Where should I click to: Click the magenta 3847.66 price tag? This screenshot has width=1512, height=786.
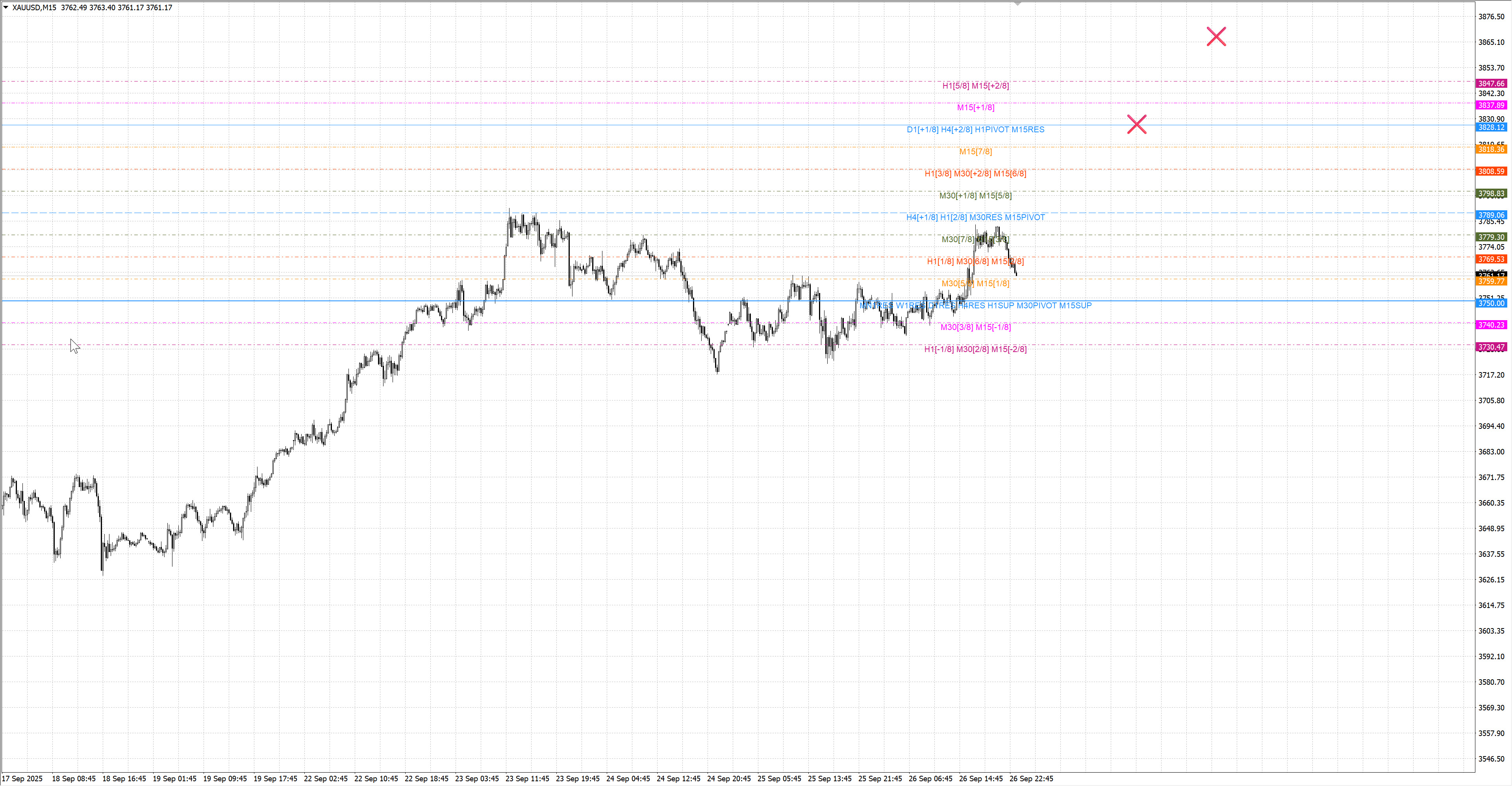click(x=1491, y=83)
